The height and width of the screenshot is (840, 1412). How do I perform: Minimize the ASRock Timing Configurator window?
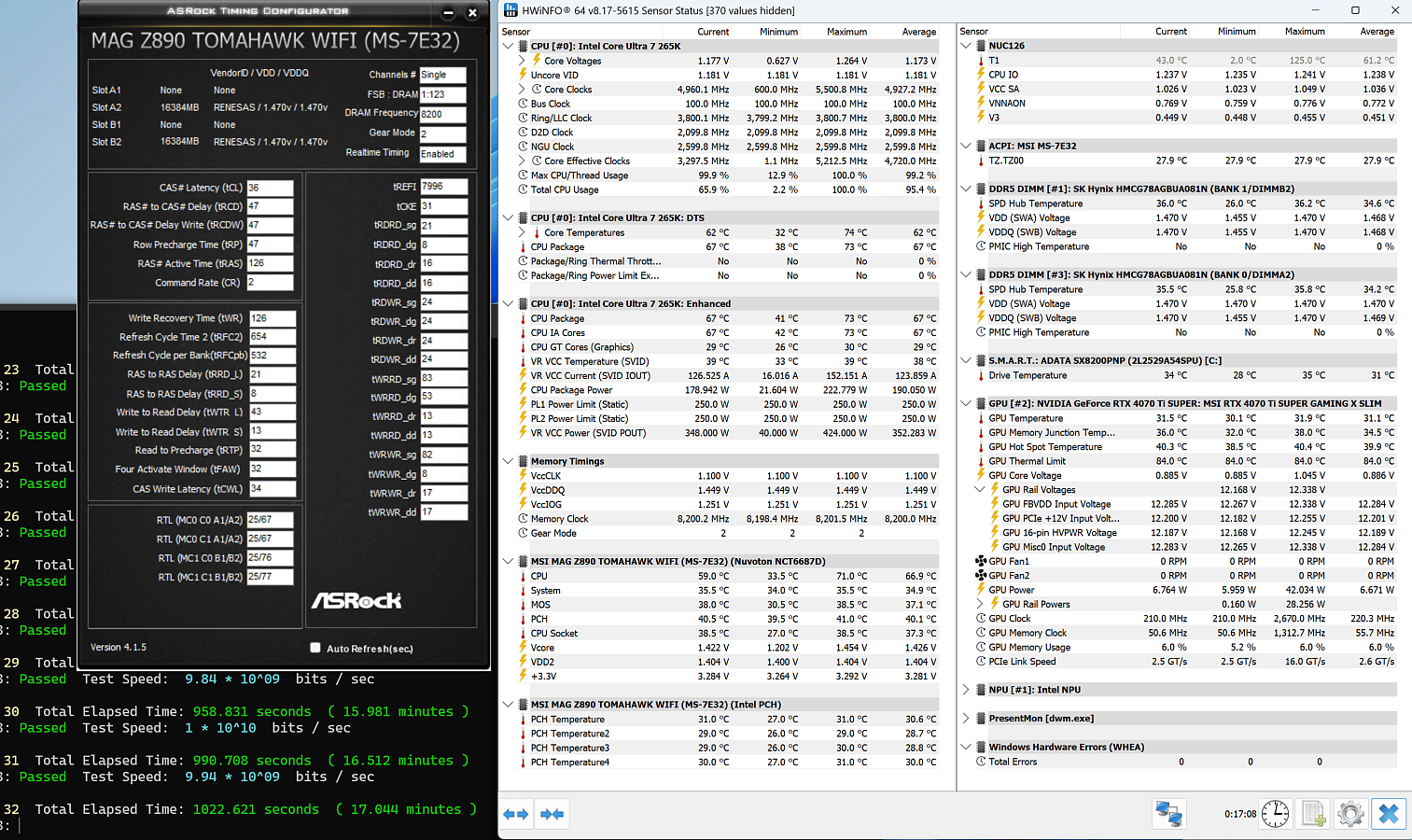(x=448, y=13)
